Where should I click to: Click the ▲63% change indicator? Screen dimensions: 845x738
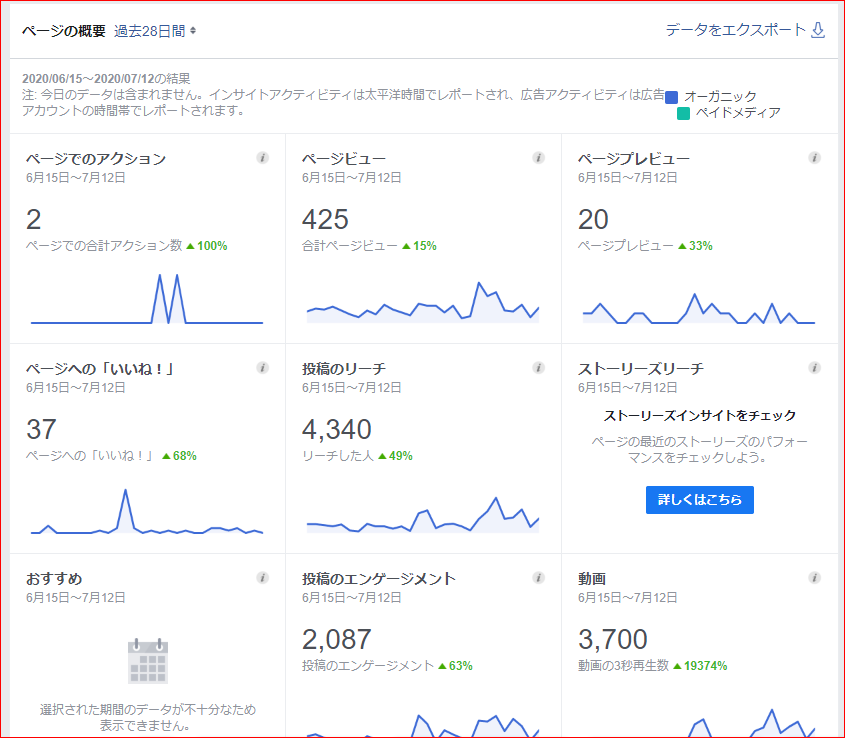click(x=455, y=666)
